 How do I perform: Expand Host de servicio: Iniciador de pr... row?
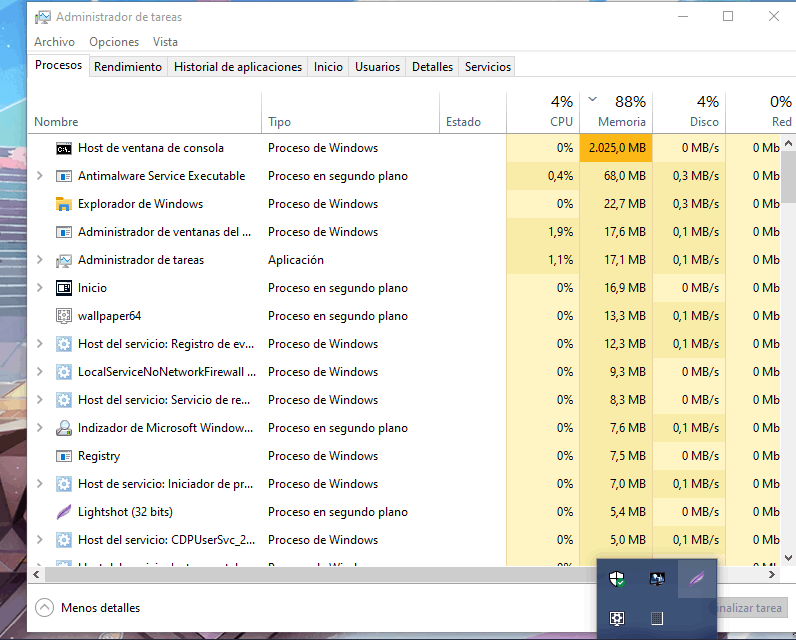(x=40, y=484)
